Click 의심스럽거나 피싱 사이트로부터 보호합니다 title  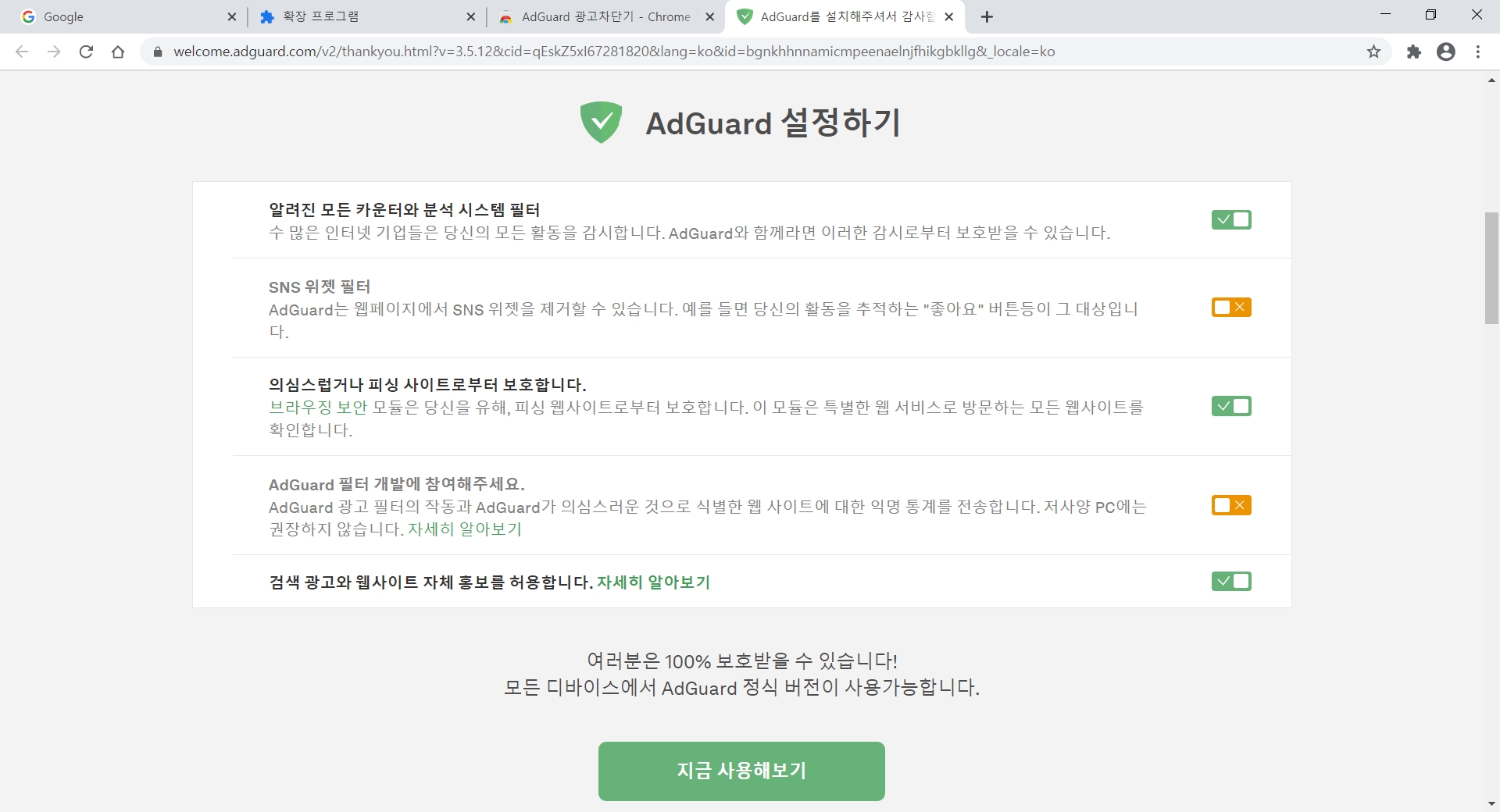click(x=427, y=385)
